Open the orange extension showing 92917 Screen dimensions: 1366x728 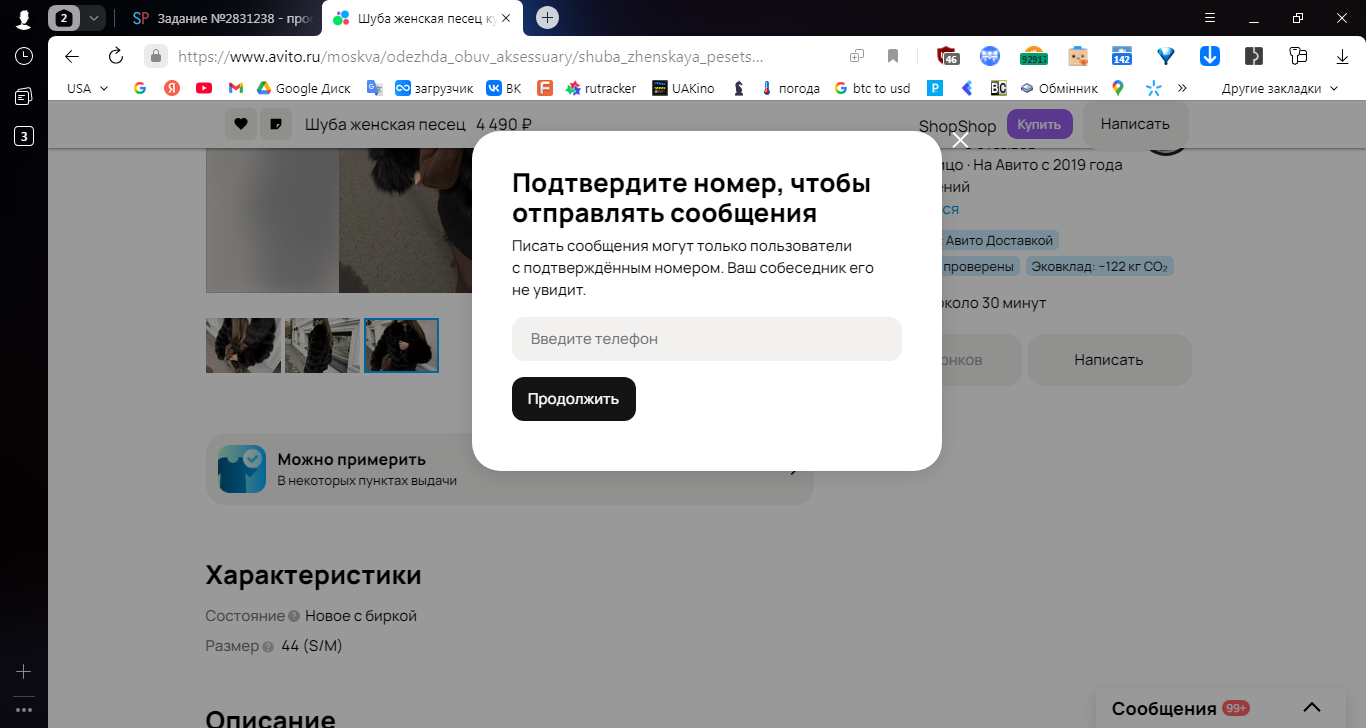point(1034,56)
